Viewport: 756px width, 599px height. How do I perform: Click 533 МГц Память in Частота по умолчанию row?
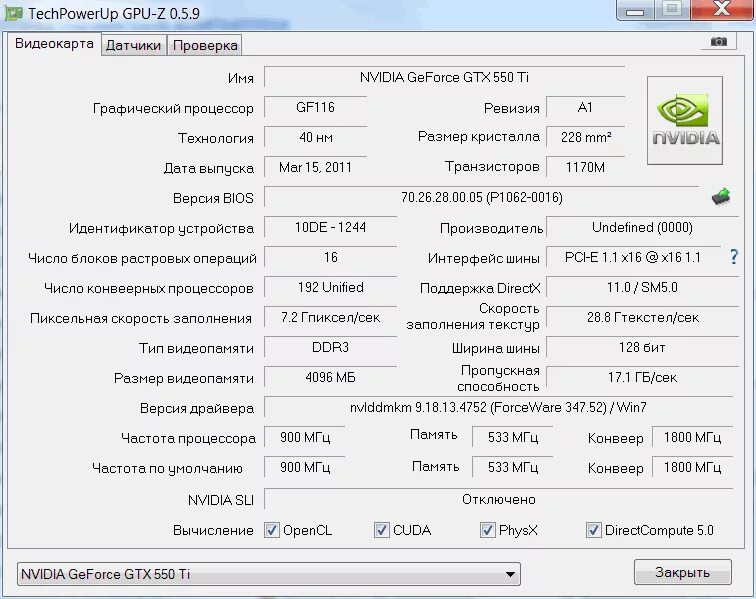click(x=513, y=467)
